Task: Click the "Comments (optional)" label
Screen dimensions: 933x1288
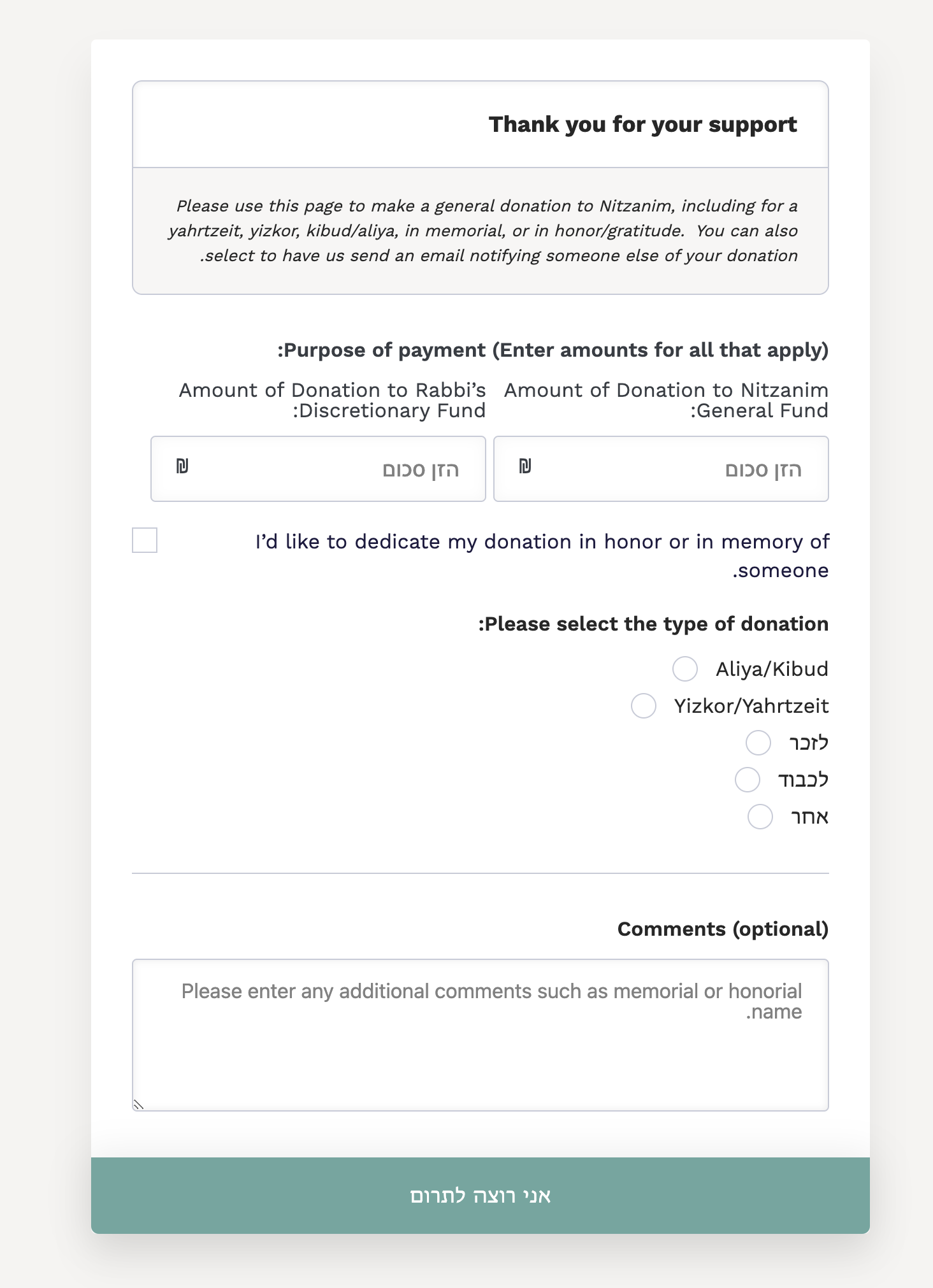Action: coord(723,929)
